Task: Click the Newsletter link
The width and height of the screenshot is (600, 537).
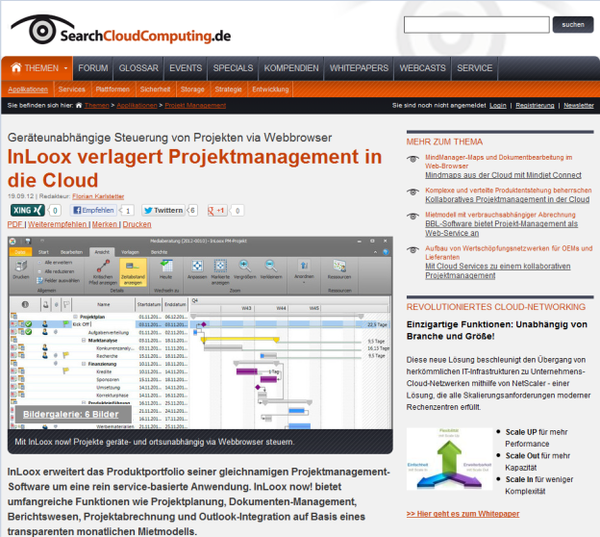Action: pos(579,105)
